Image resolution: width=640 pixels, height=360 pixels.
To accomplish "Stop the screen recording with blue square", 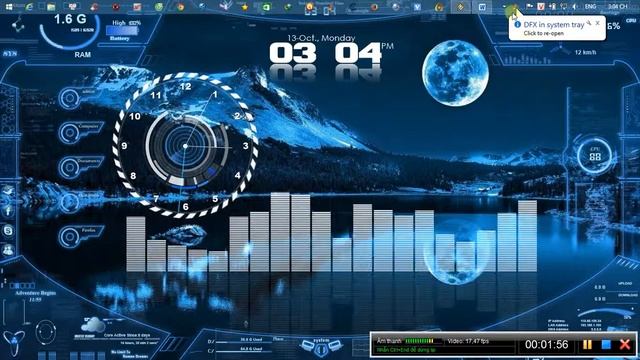I will coord(606,344).
